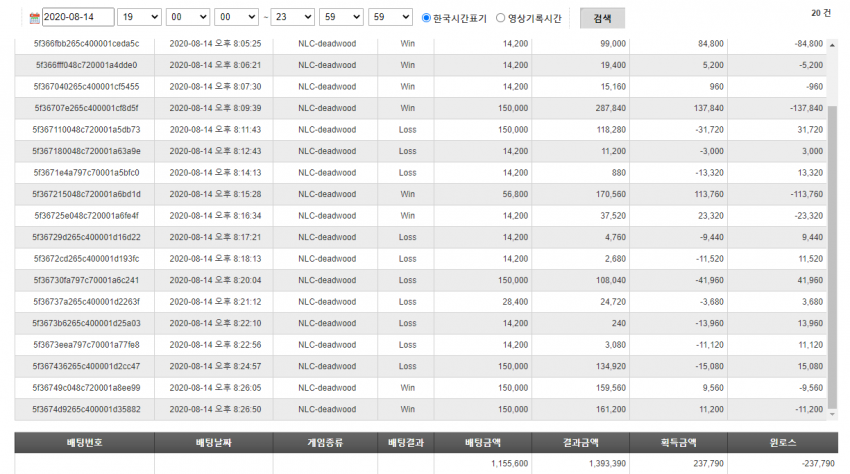Open the start minute dropdown next to hour 19
Image resolution: width=850 pixels, height=474 pixels.
188,17
